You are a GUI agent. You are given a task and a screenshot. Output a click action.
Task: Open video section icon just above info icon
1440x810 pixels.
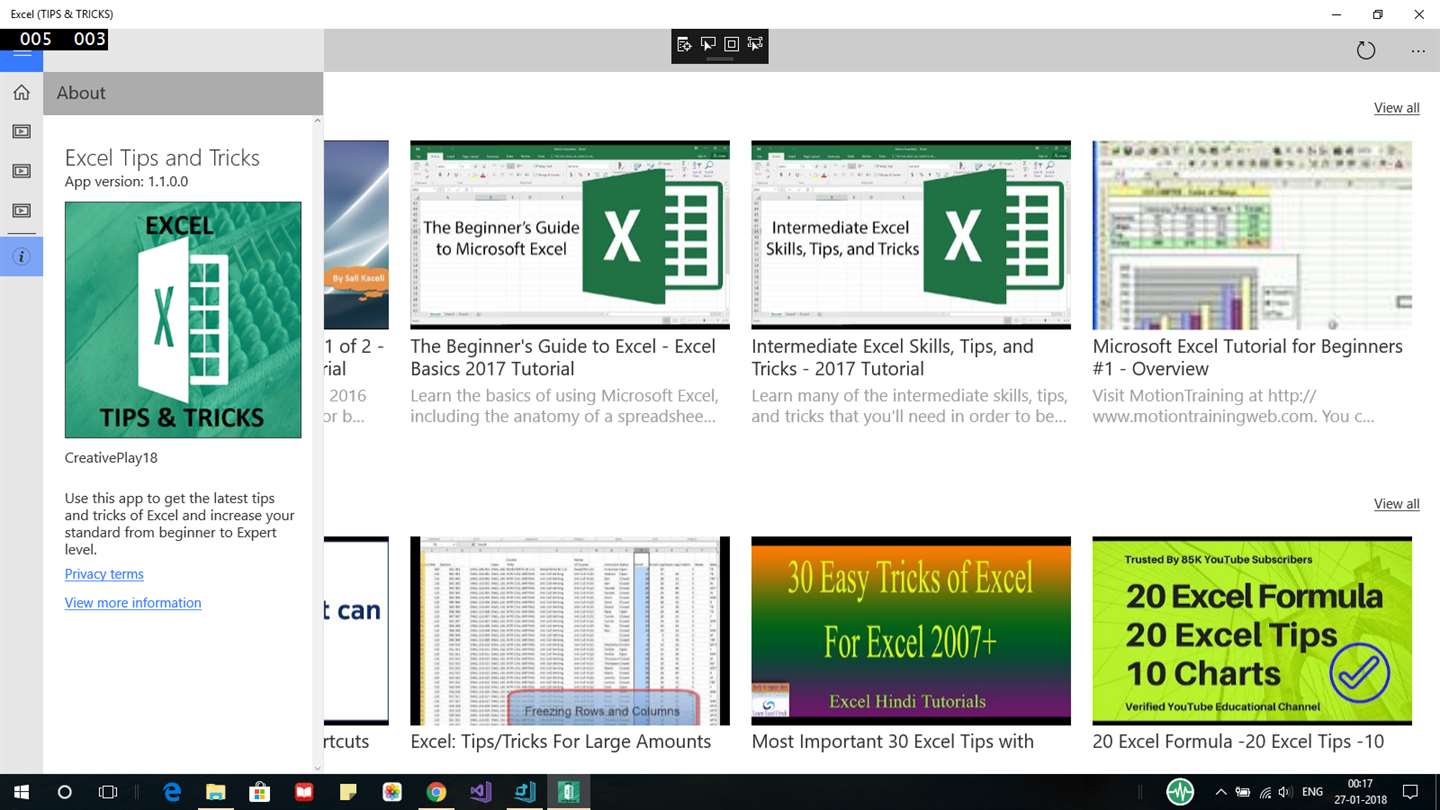(x=21, y=211)
